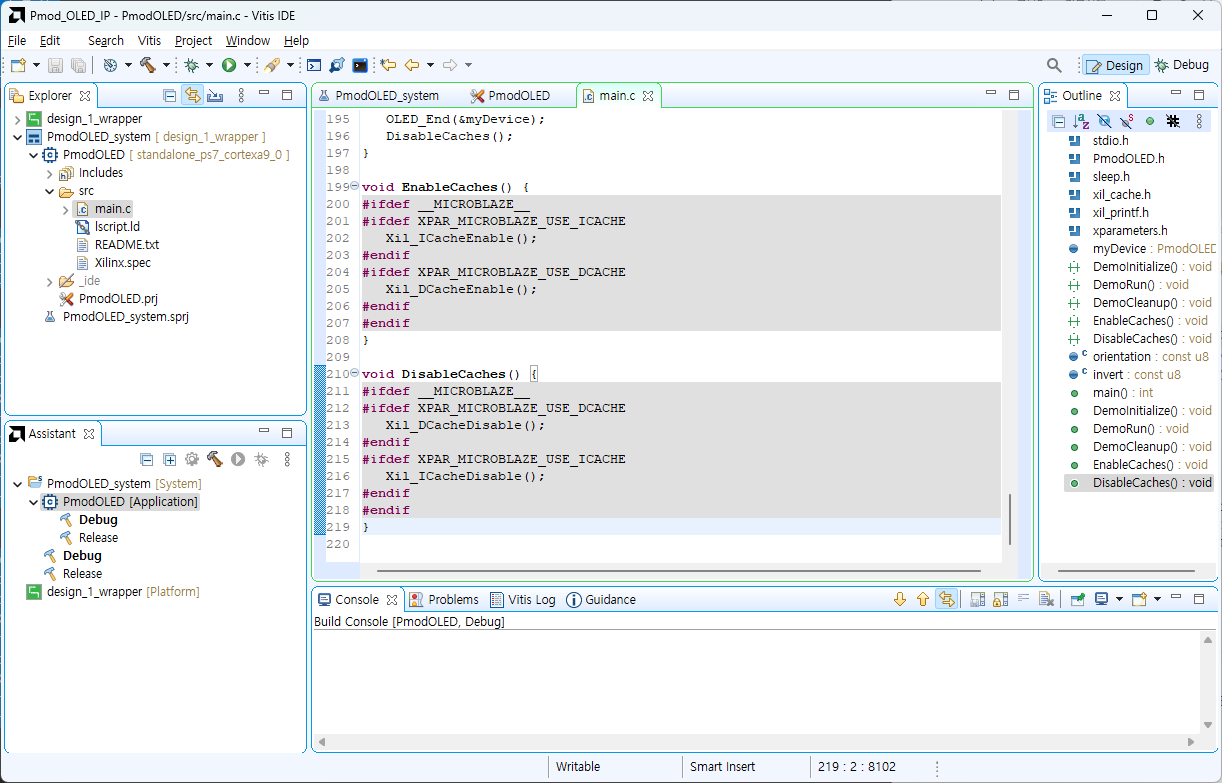Expand the design_1_wrapper tree node
This screenshot has height=783, width=1222.
point(17,119)
